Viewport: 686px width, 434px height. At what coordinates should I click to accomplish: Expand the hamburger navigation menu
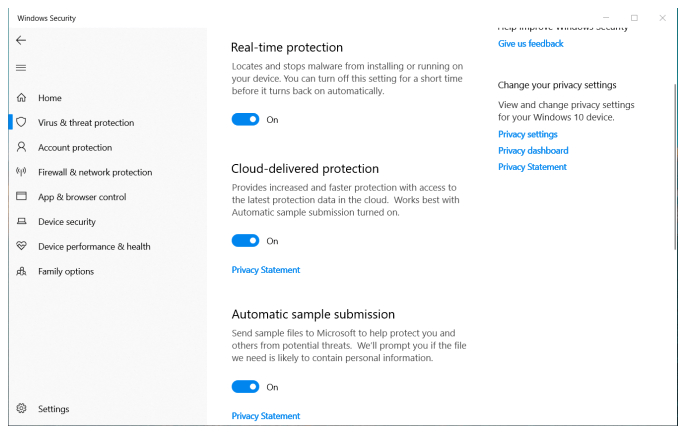click(21, 67)
